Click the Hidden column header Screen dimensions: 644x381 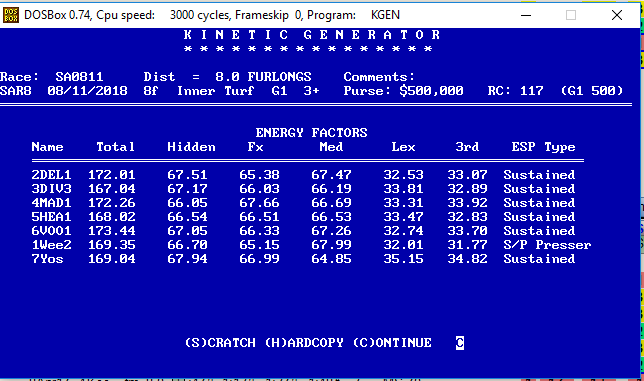(191, 147)
